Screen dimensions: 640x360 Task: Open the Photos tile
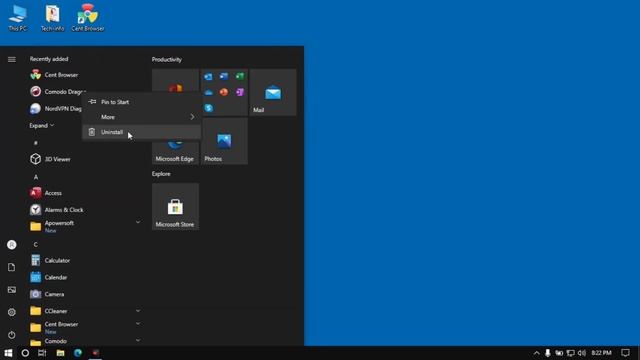click(x=224, y=141)
